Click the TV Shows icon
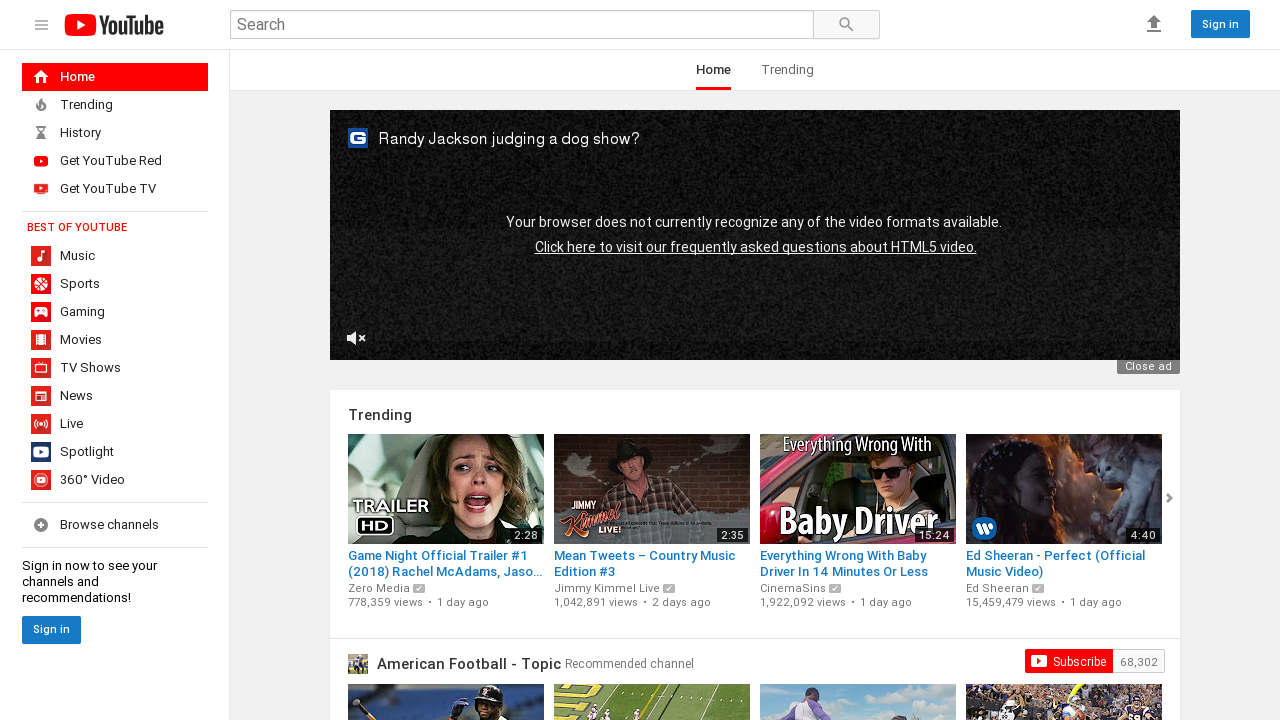The width and height of the screenshot is (1280, 720). tap(41, 368)
